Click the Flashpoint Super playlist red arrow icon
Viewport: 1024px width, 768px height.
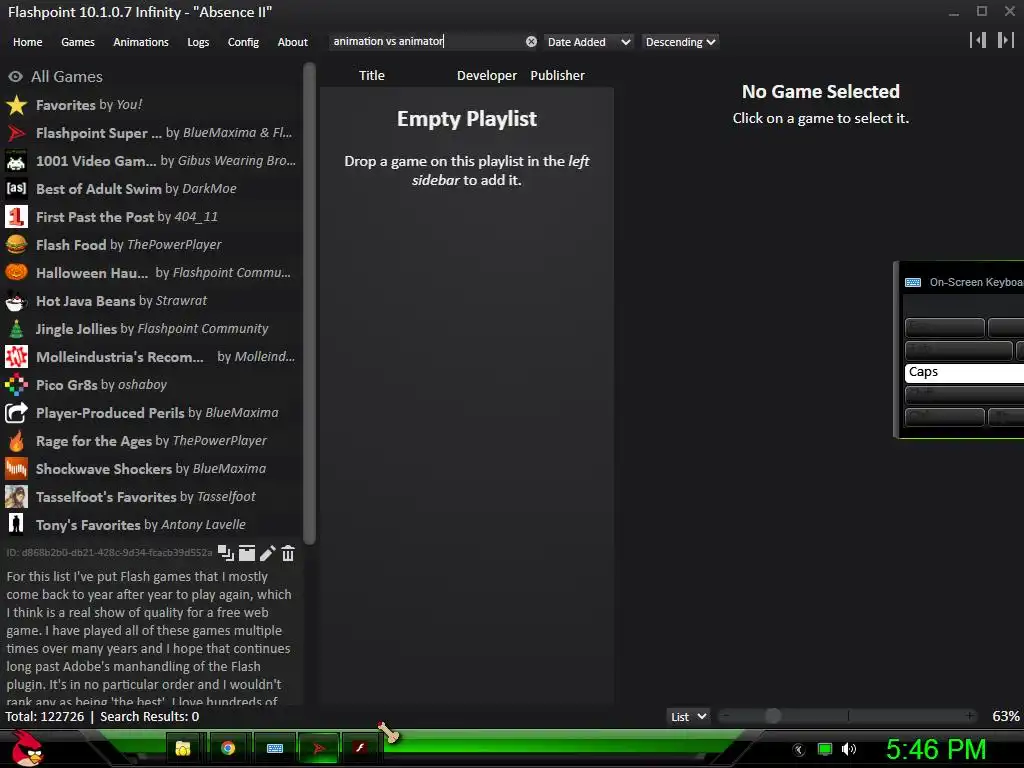click(16, 133)
